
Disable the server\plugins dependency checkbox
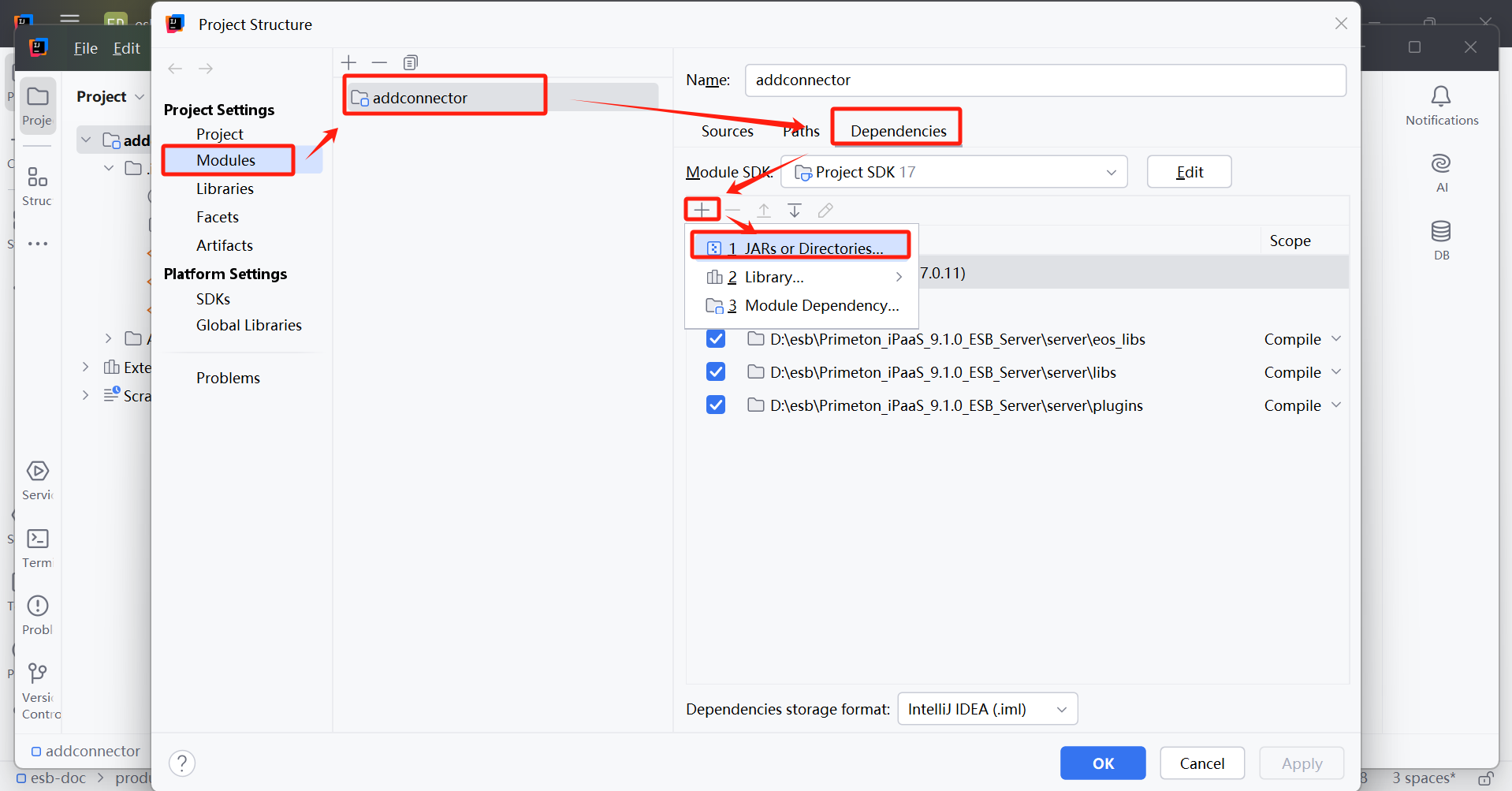[x=716, y=405]
